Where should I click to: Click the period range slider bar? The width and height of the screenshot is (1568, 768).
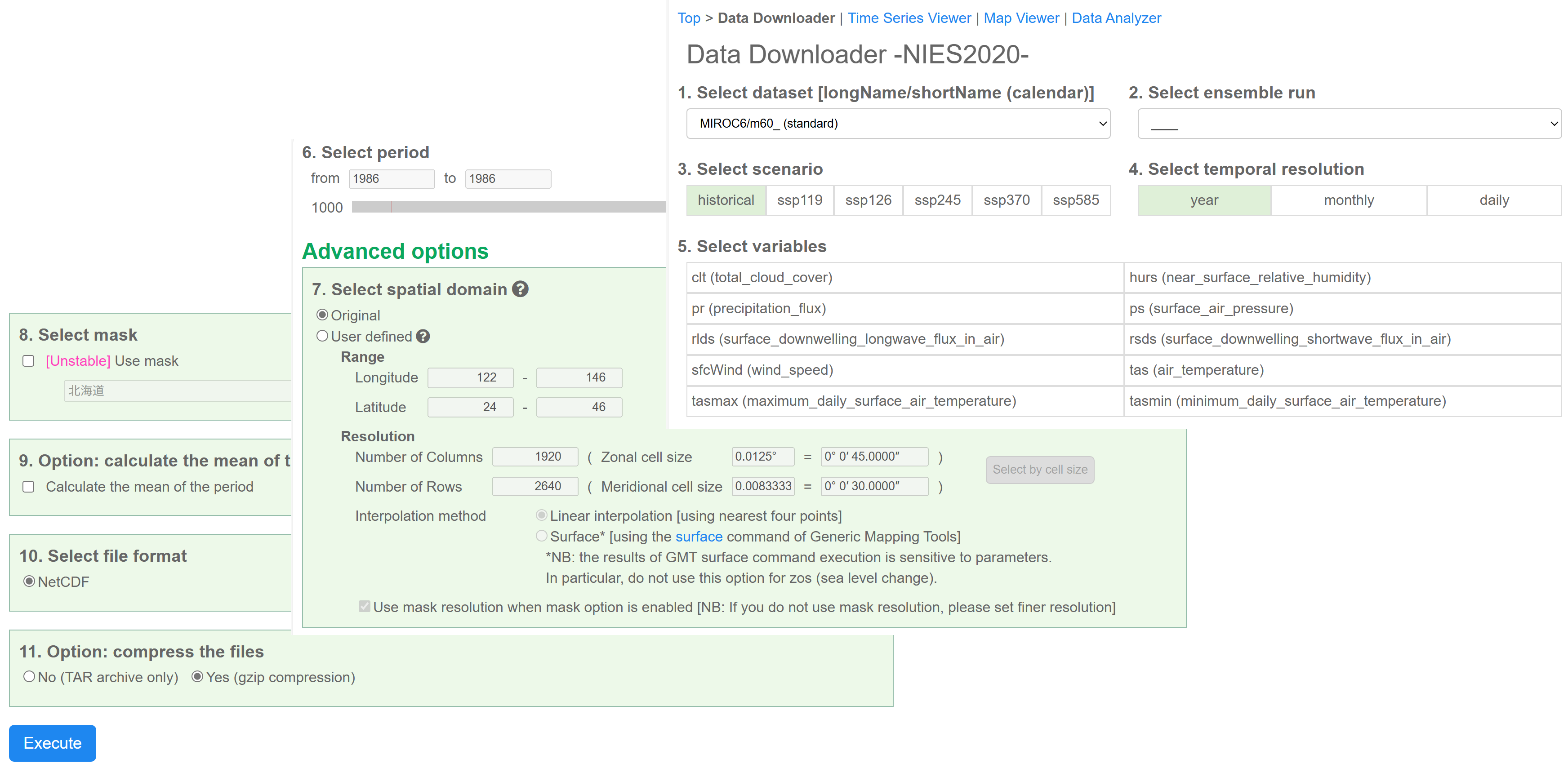coord(508,207)
